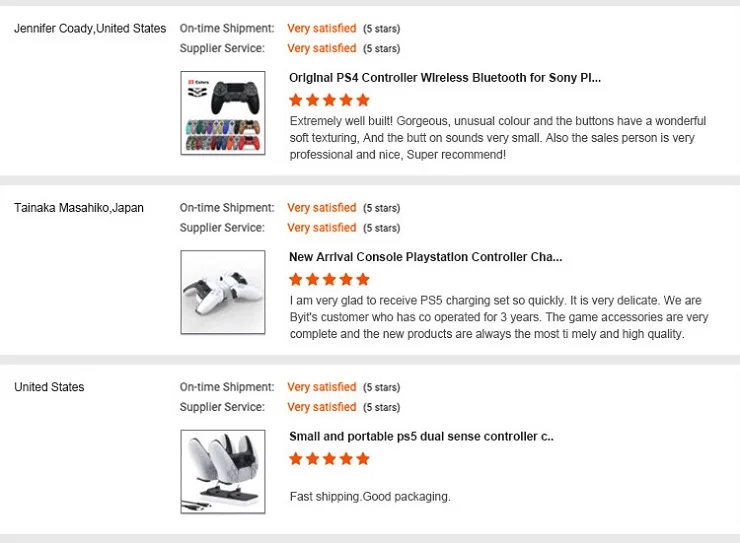
Task: Click the 'Extremely well built!' review text
Action: [497, 138]
